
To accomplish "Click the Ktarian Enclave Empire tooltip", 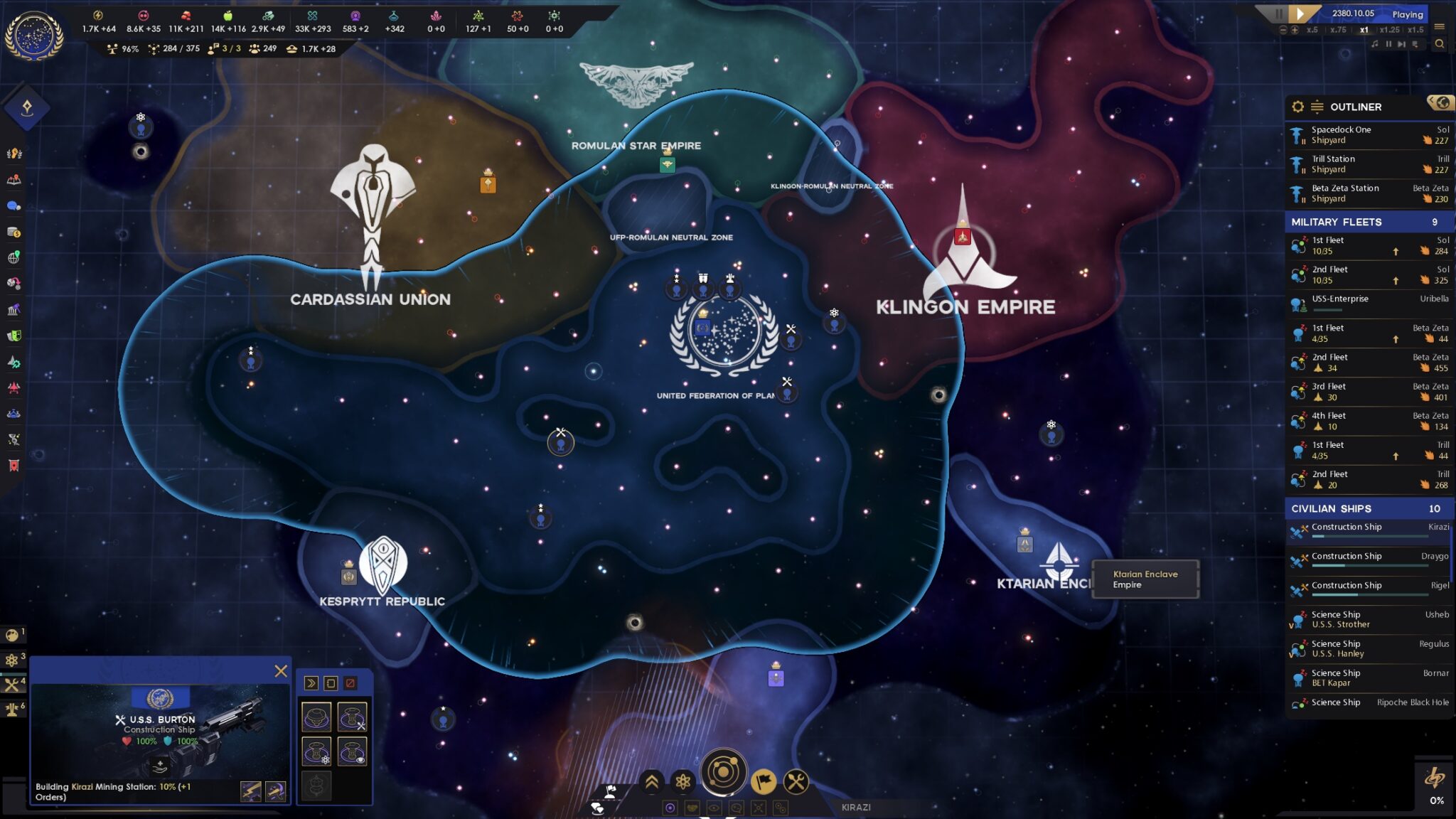I will 1145,578.
